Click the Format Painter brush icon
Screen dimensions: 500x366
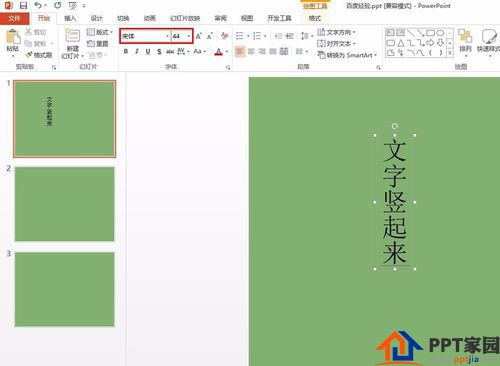(29, 55)
